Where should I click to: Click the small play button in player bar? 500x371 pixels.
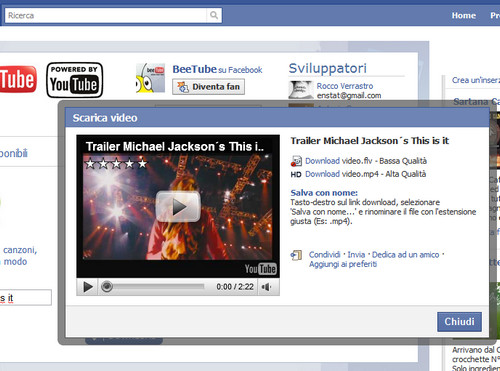pyautogui.click(x=88, y=287)
